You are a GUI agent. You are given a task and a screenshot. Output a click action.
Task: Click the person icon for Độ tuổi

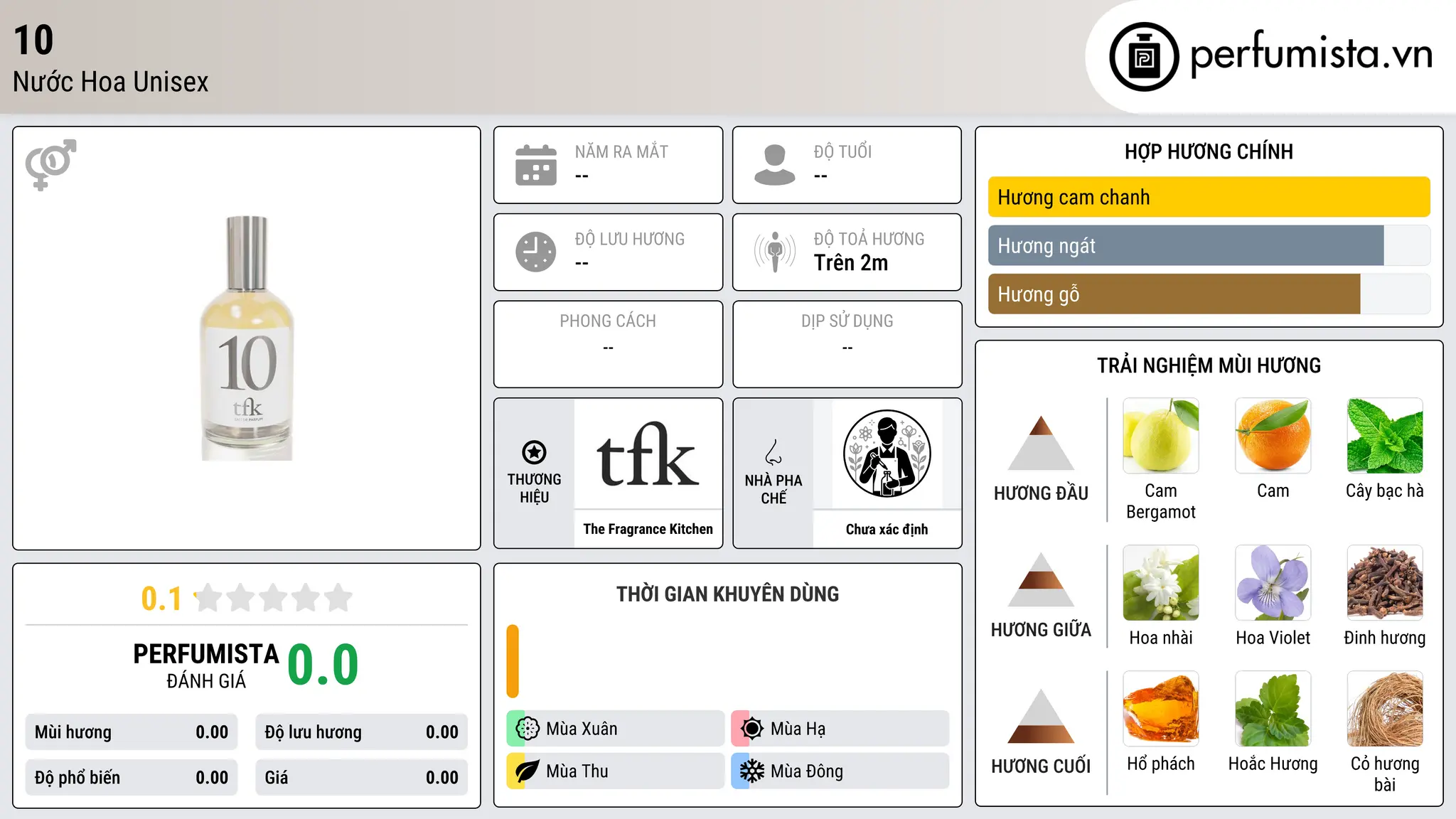(775, 165)
